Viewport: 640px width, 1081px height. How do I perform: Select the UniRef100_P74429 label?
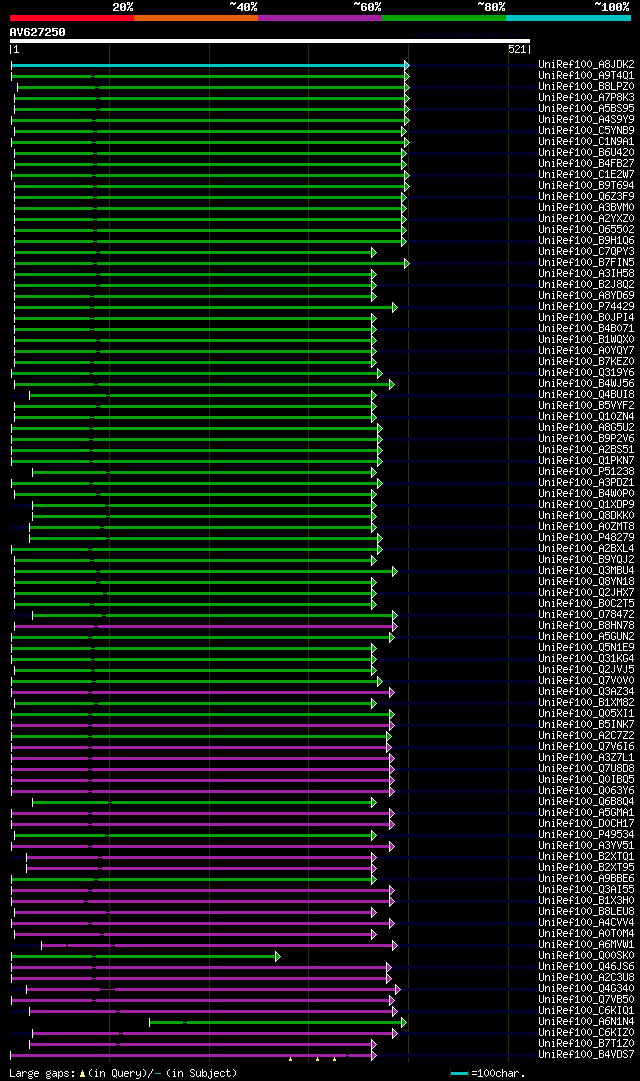[586, 307]
